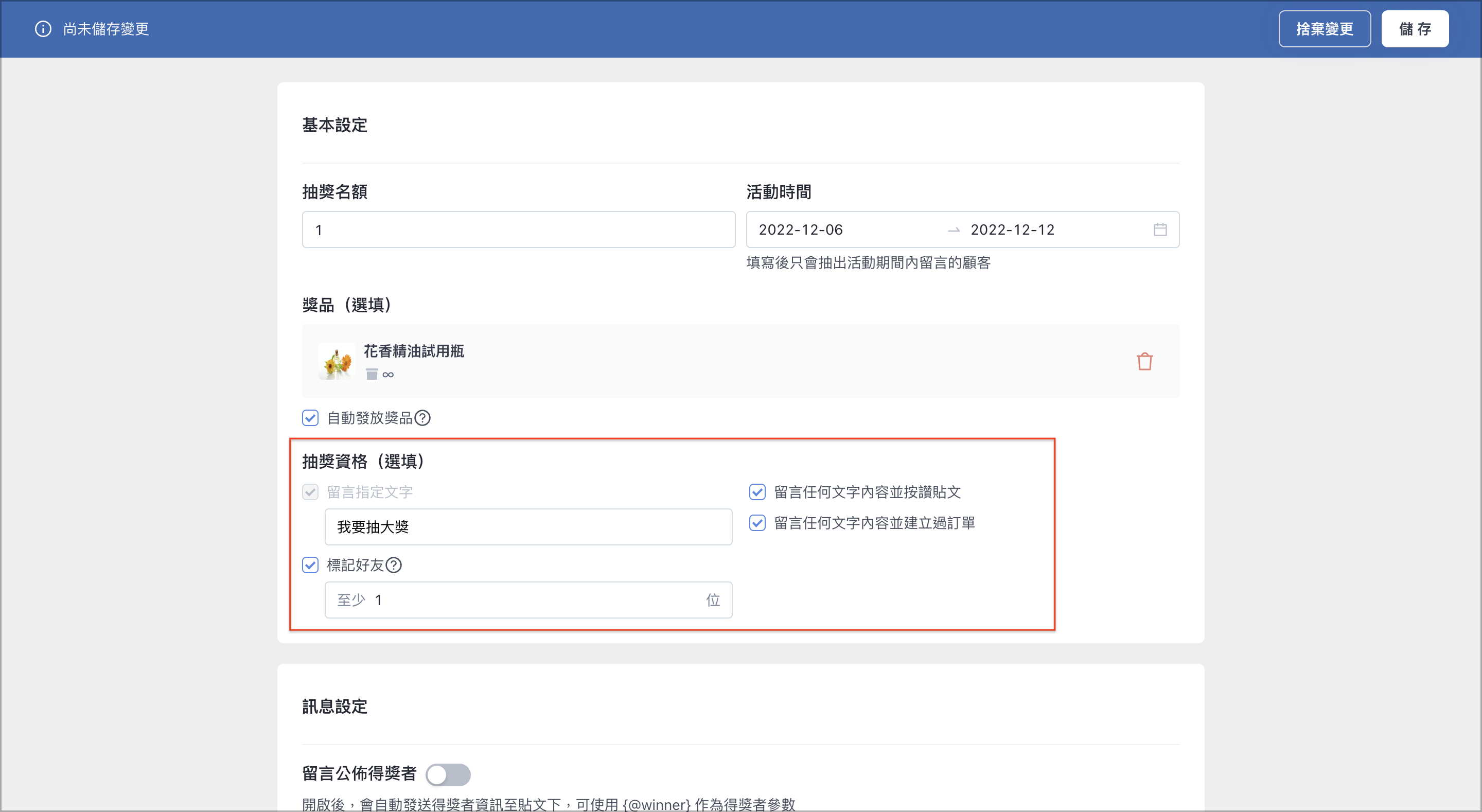The image size is (1482, 812).
Task: Click help icon next to 自動發放獎品
Action: point(422,418)
